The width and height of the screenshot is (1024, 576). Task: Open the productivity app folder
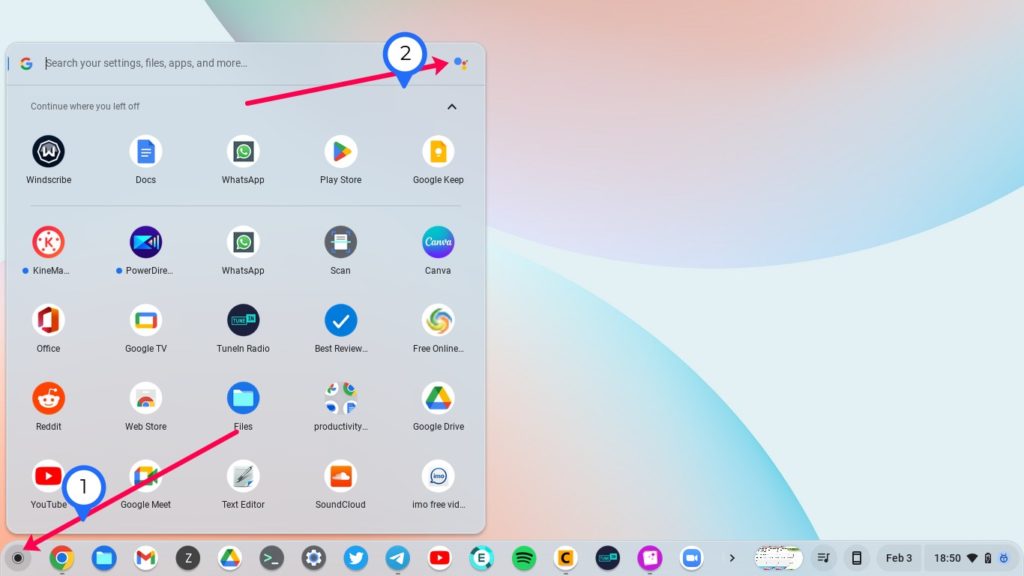click(340, 398)
